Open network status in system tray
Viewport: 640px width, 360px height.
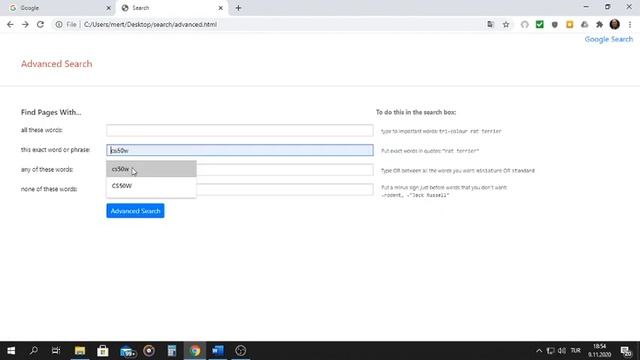[x=550, y=351]
